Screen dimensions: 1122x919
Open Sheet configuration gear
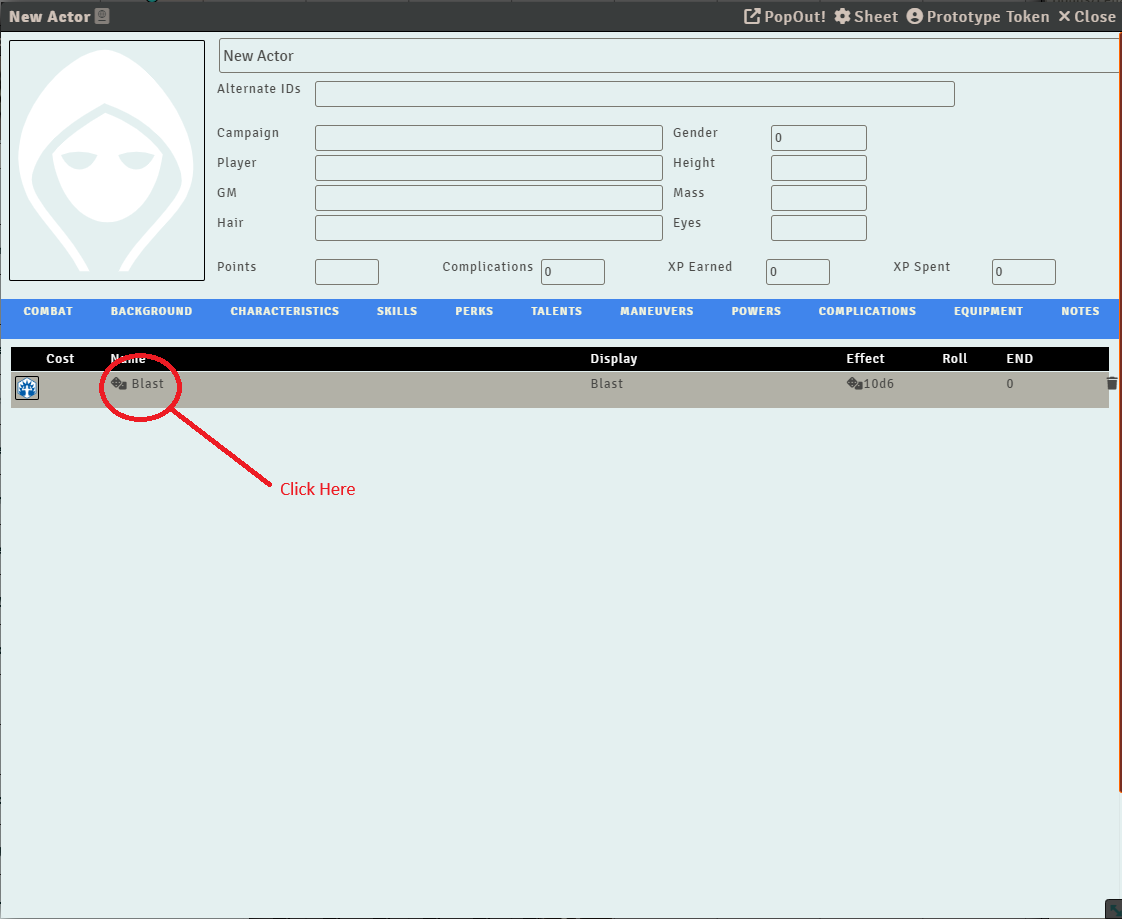click(866, 17)
